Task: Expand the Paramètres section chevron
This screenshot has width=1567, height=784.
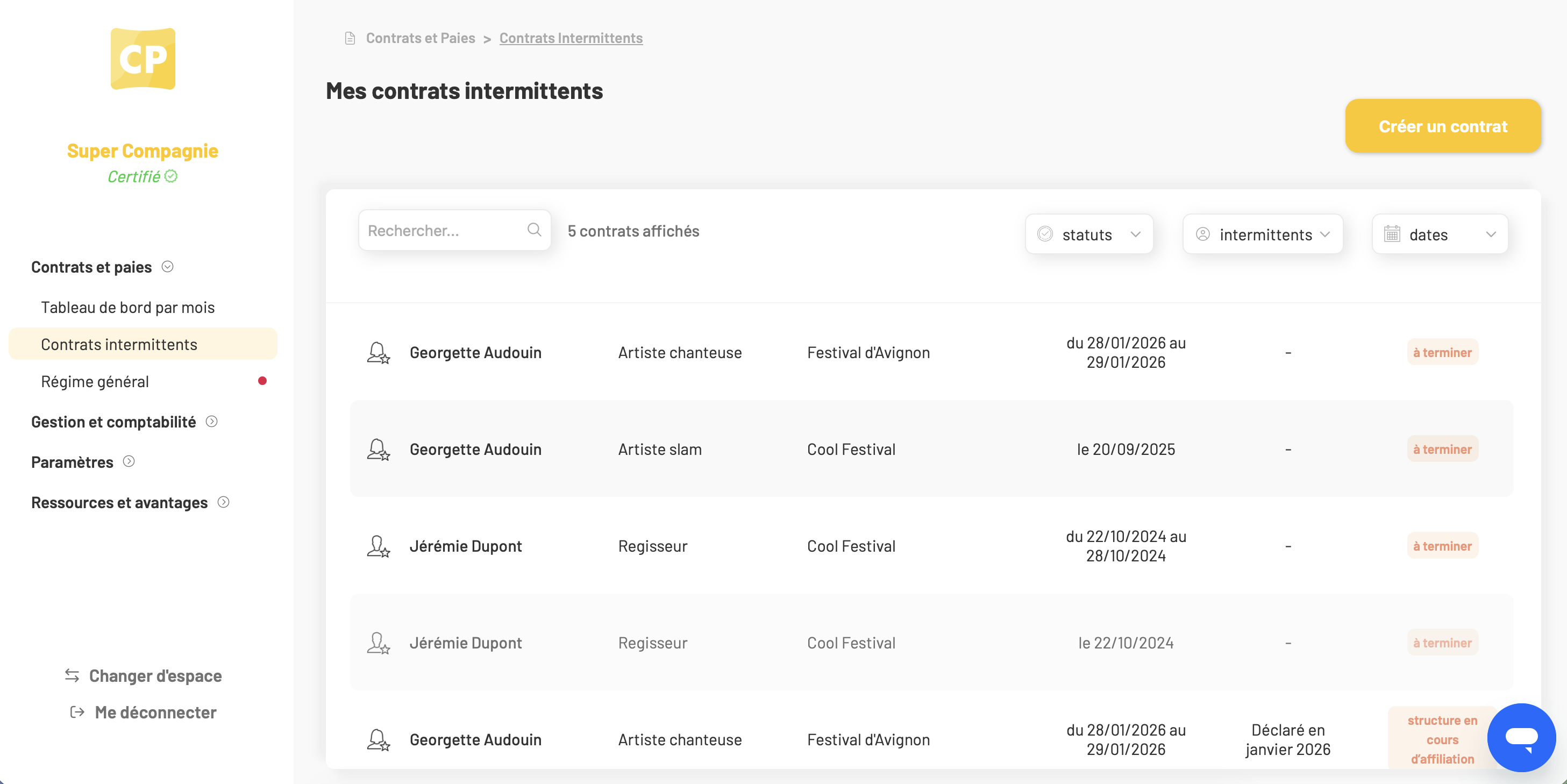Action: click(x=129, y=461)
